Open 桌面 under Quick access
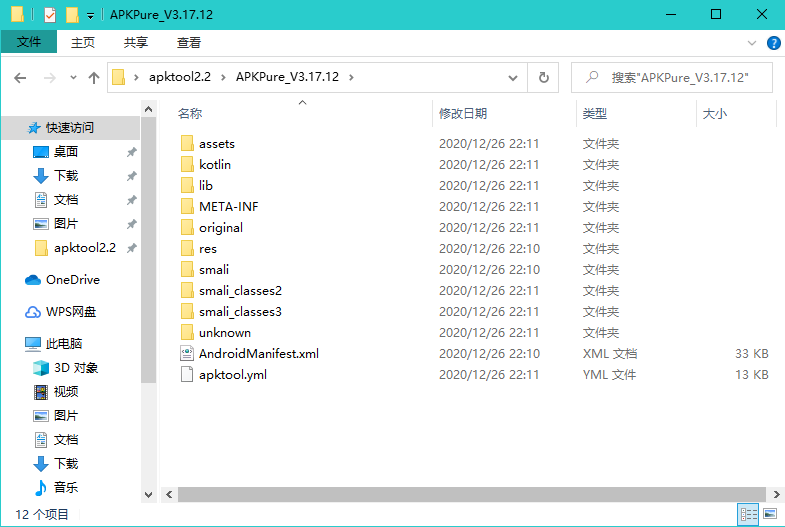785x527 pixels. click(66, 152)
